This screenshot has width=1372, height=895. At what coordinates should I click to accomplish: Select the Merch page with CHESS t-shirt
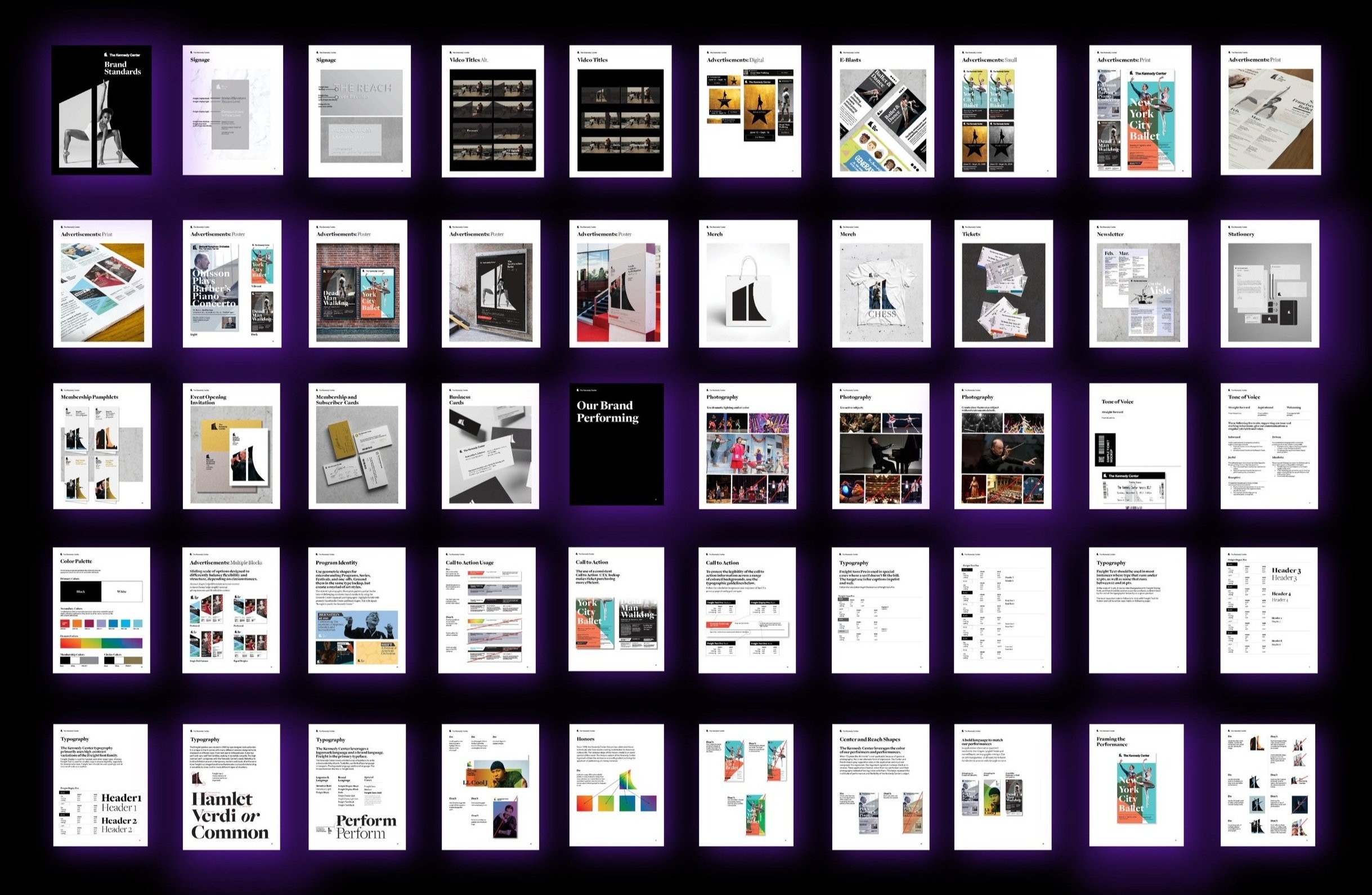click(x=881, y=284)
